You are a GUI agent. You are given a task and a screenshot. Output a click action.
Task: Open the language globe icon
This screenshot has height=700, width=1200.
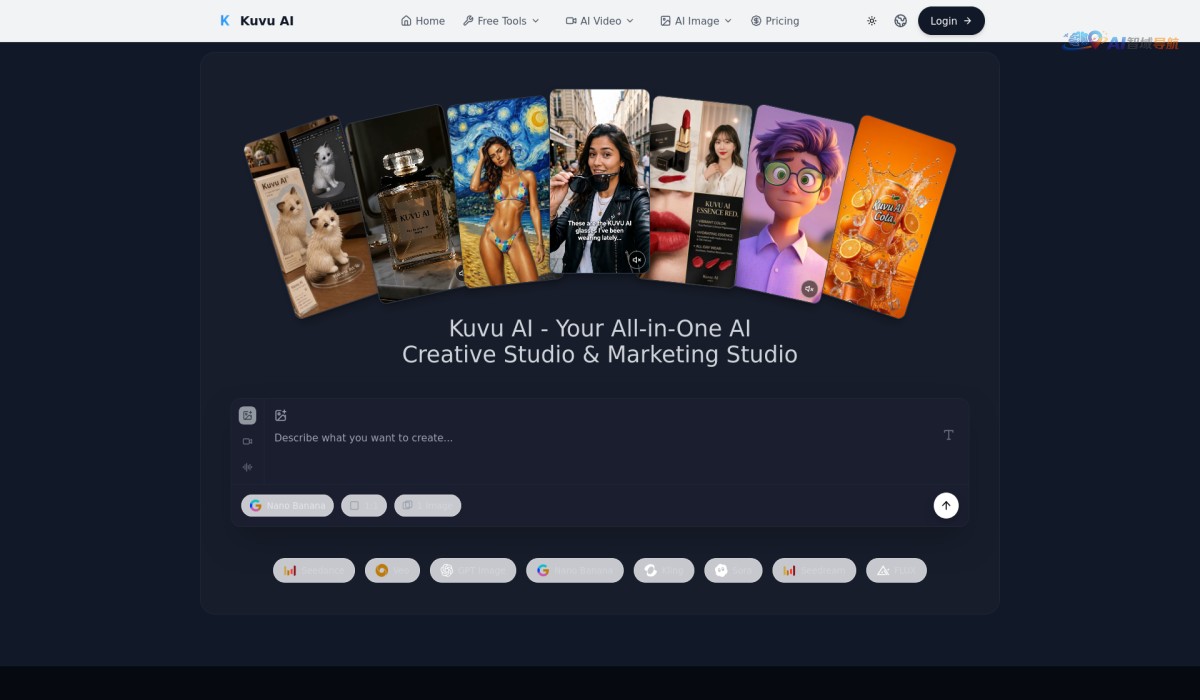pyautogui.click(x=900, y=20)
